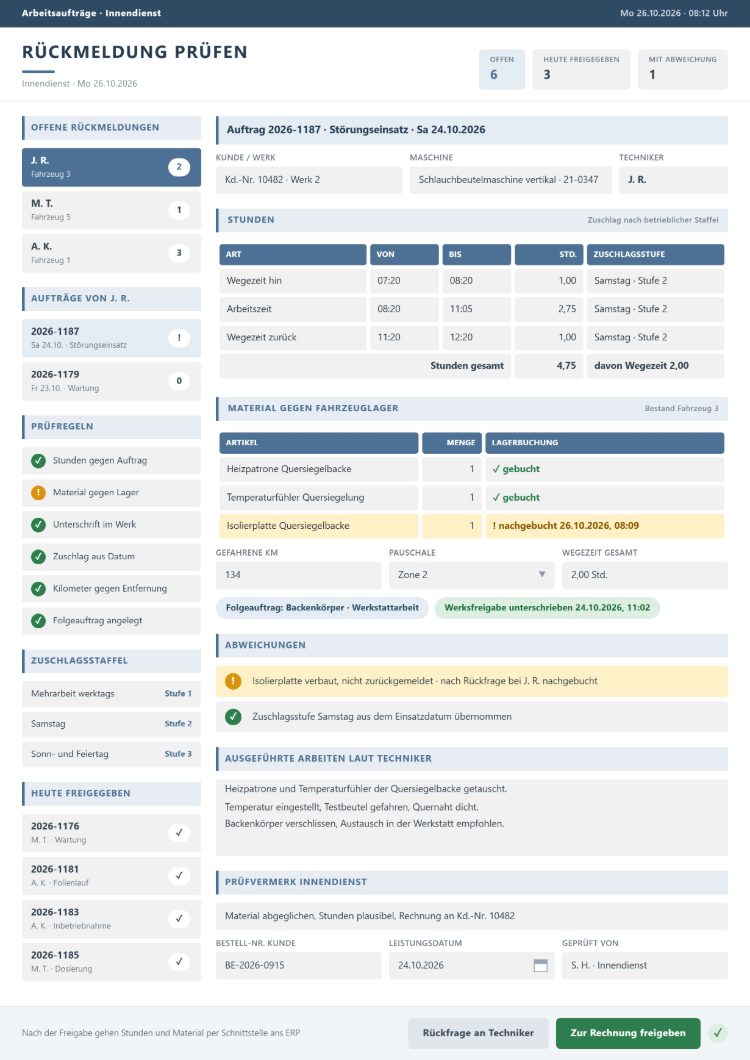Click green check icon beside Stunden gegen Auftrag
The width and height of the screenshot is (750, 1060).
(x=39, y=460)
